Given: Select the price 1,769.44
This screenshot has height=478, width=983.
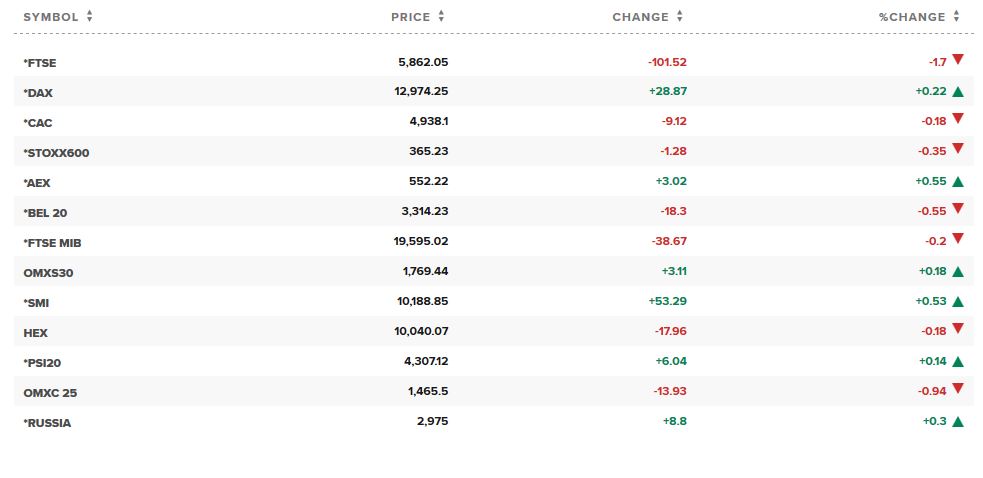Looking at the screenshot, I should [426, 272].
